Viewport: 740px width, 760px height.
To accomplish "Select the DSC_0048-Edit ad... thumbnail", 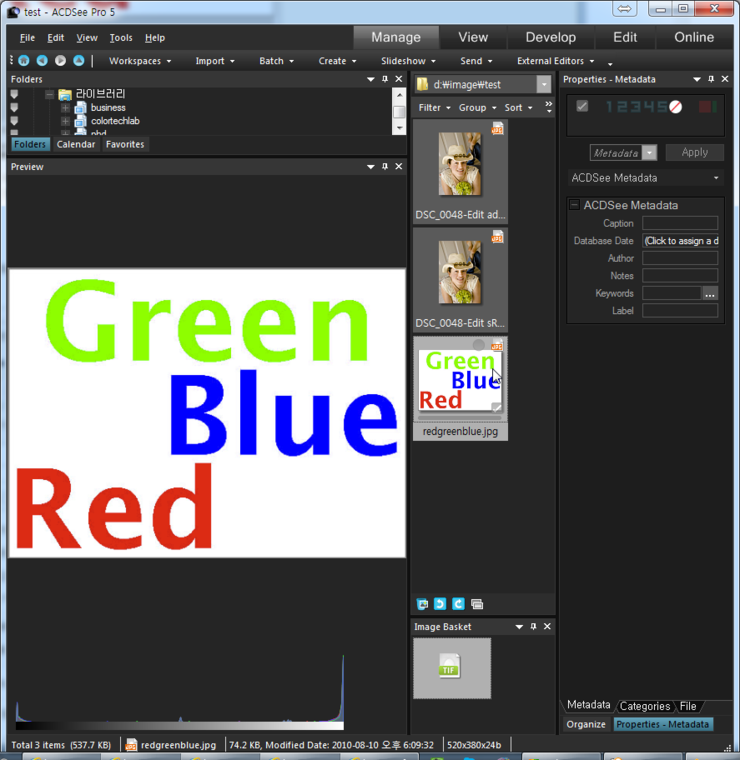I will (x=460, y=172).
